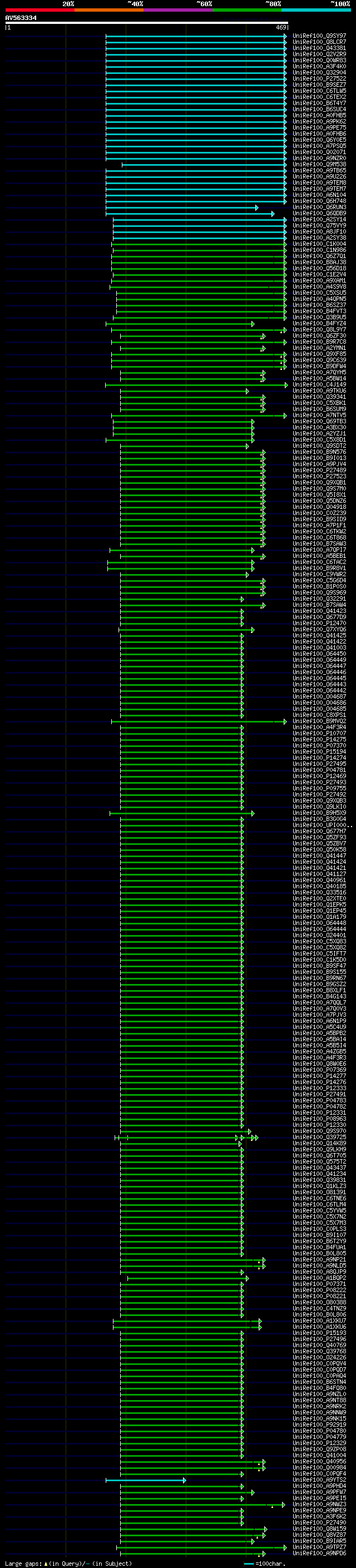Open hit UniRef100_P08222
The height and width of the screenshot is (1568, 356).
point(319,1290)
